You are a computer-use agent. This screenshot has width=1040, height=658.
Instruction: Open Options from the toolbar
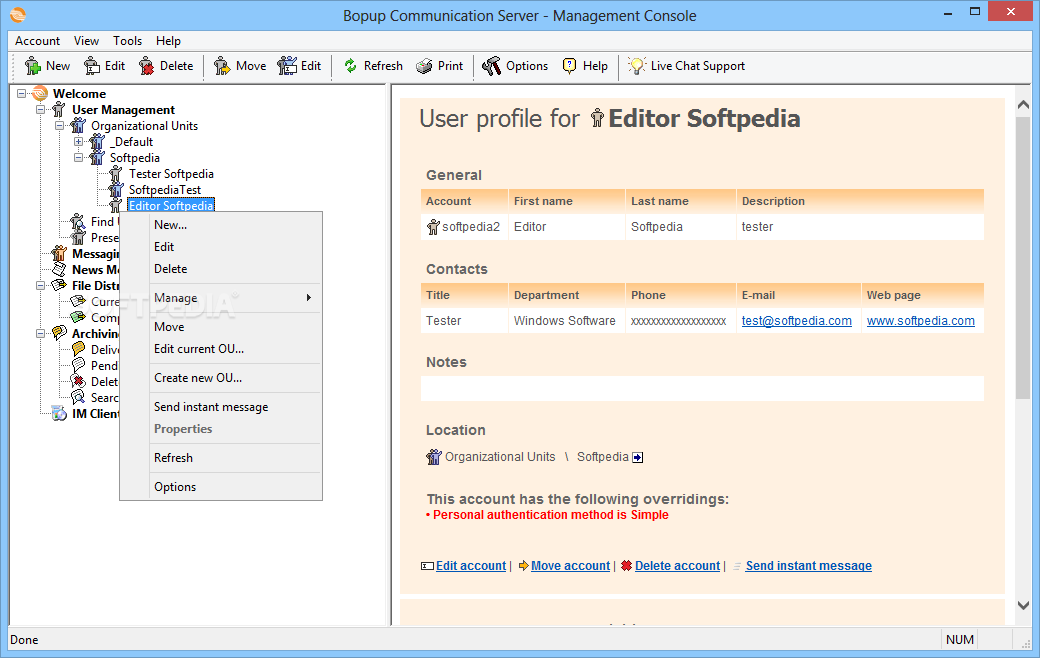515,66
